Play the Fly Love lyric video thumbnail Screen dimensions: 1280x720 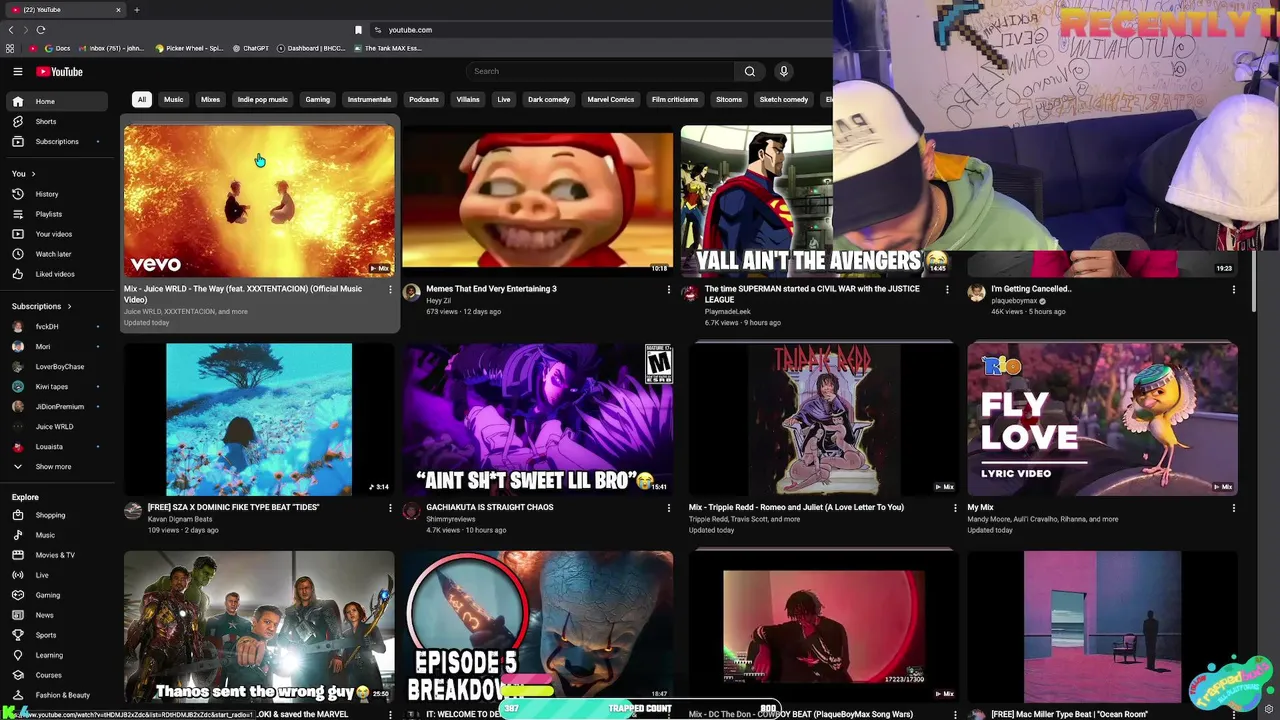coord(1102,419)
